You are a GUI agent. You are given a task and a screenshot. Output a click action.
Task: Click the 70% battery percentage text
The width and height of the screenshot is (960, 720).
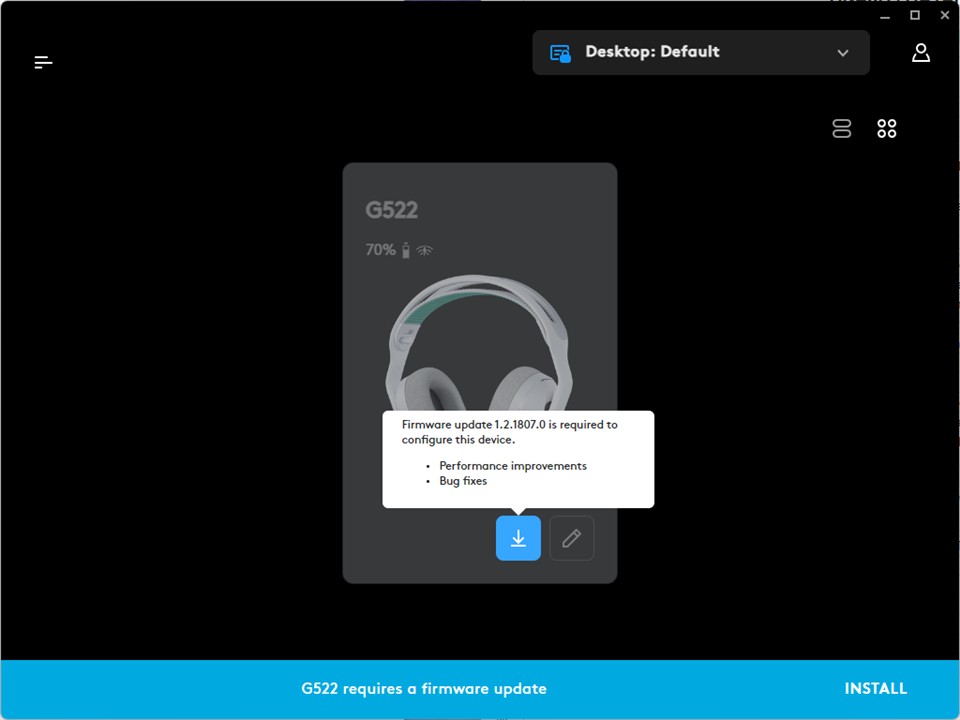click(x=380, y=250)
